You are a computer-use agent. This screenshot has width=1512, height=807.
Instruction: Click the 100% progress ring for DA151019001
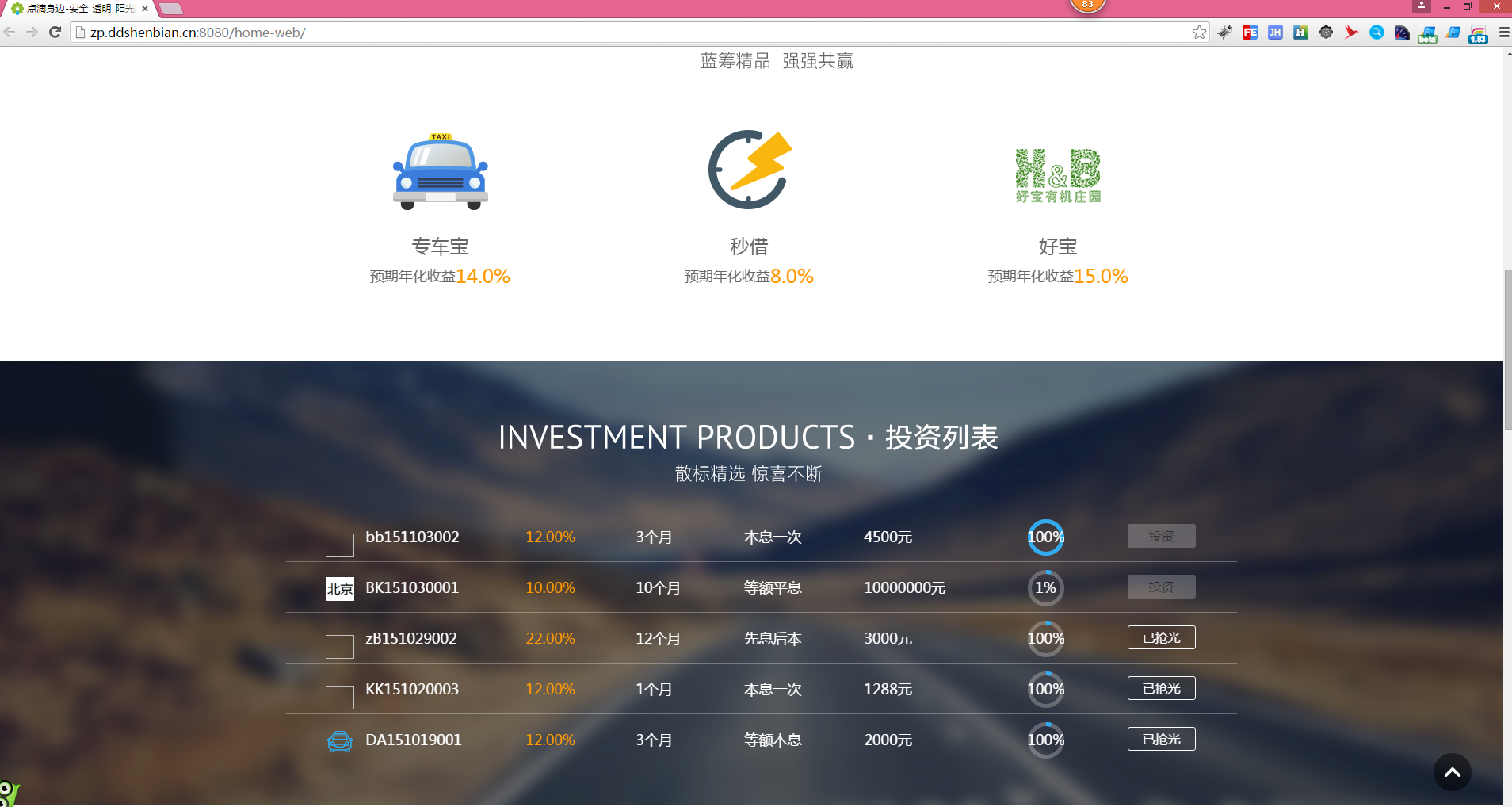[1046, 740]
